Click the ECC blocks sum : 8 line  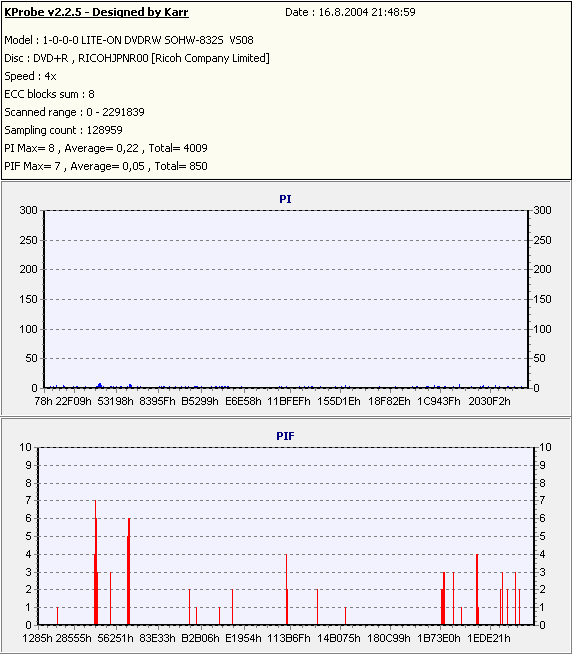pyautogui.click(x=49, y=94)
